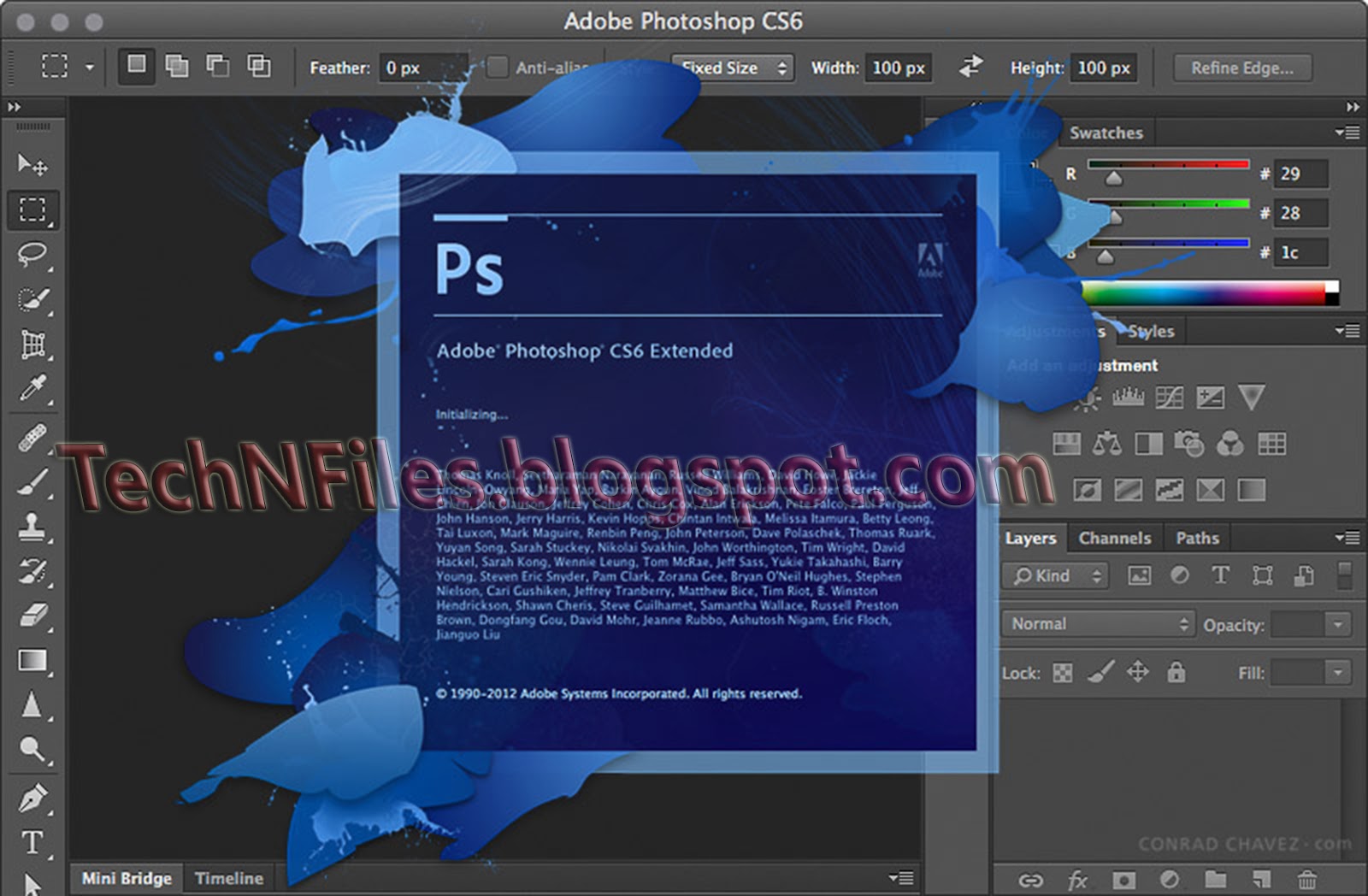This screenshot has height=896, width=1368.
Task: Open the Fill dropdown arrow
Action: [x=1339, y=674]
